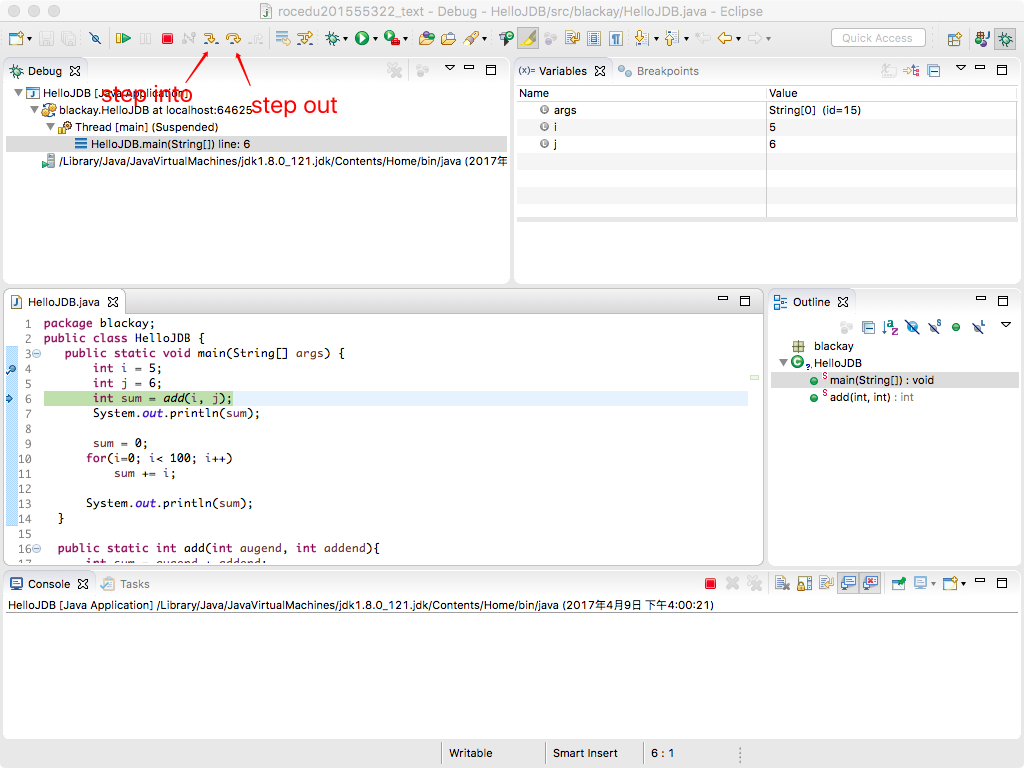Toggle Mark Occurrences highlighter icon
Screen dimensions: 1024x768
click(x=528, y=39)
